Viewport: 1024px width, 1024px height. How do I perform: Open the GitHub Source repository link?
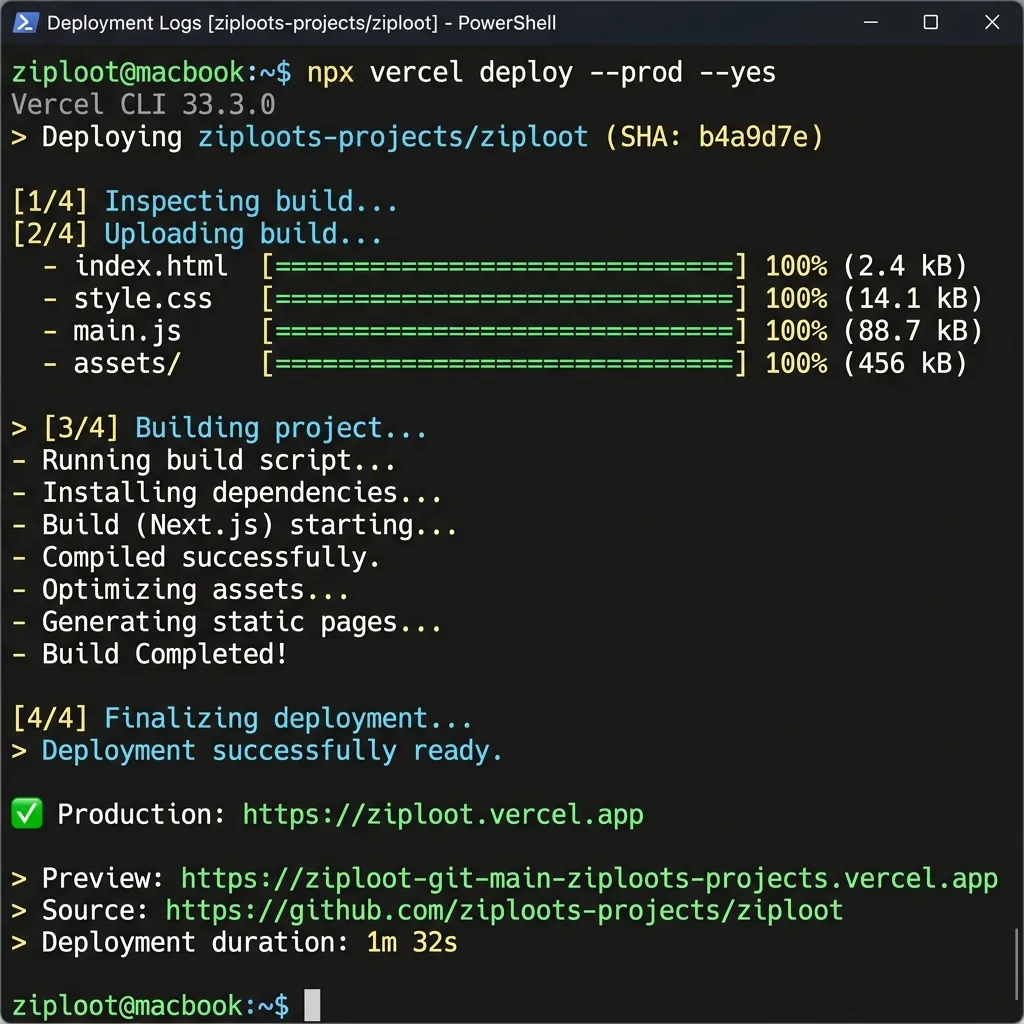504,910
